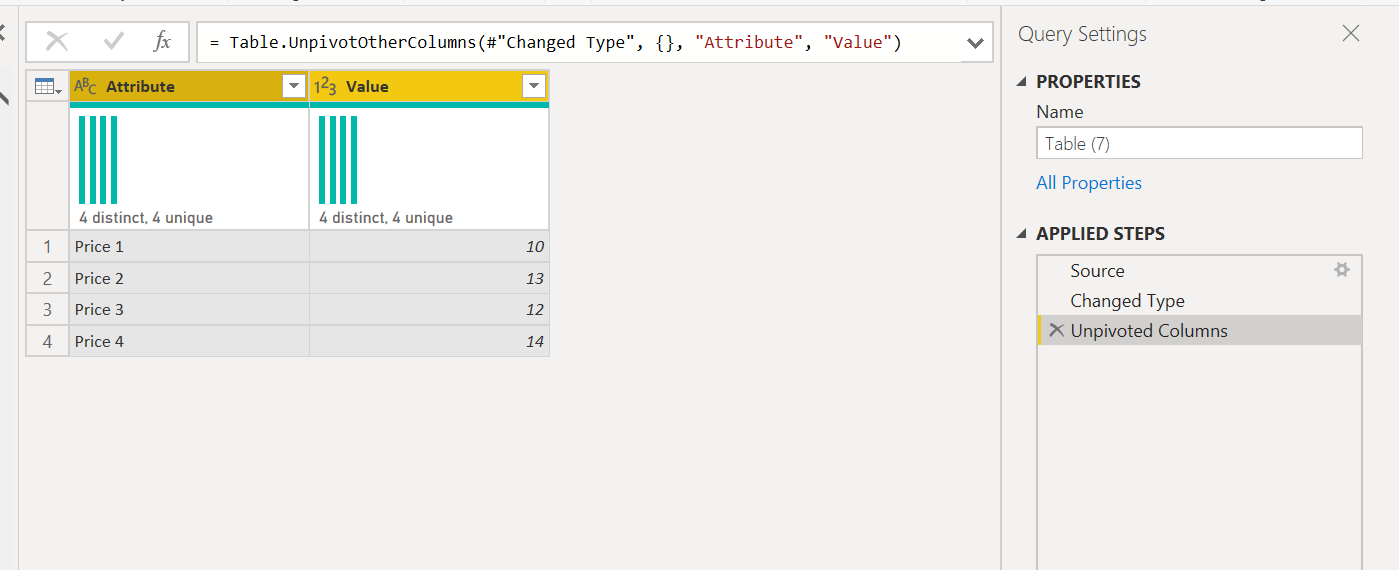Open the table menu icon in grid corner
1399x570 pixels.
coord(47,87)
